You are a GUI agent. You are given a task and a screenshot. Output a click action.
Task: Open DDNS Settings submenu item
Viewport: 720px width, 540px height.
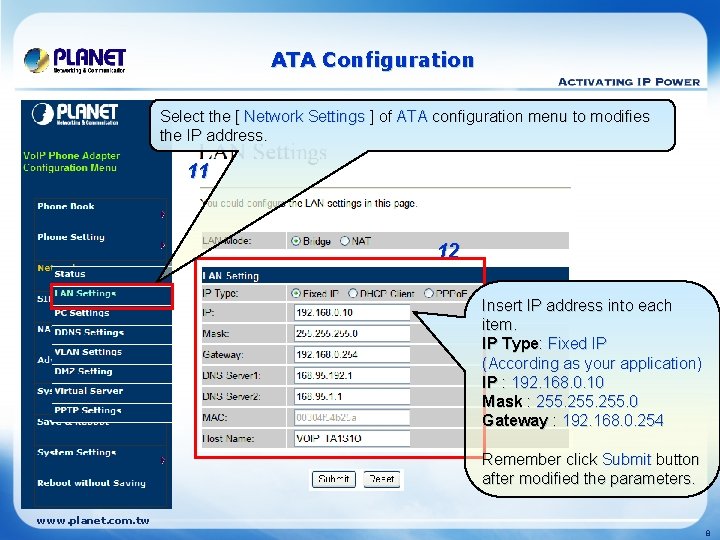pyautogui.click(x=89, y=332)
